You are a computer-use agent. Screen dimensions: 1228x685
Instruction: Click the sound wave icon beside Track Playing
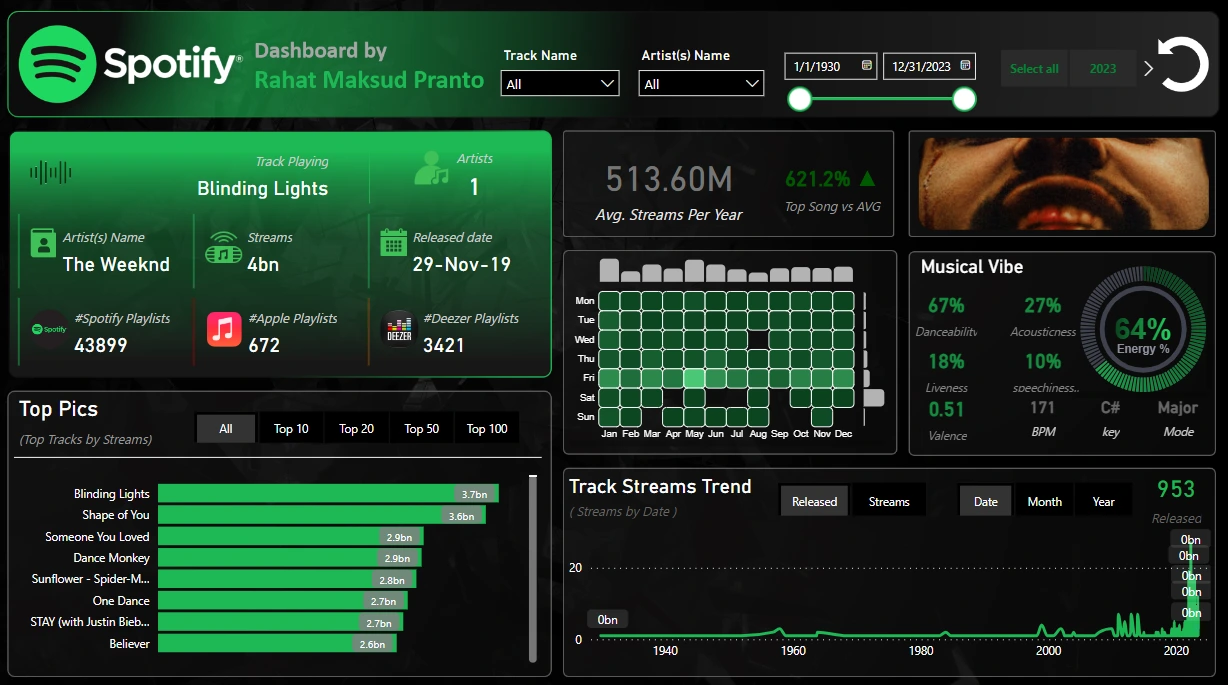(50, 173)
